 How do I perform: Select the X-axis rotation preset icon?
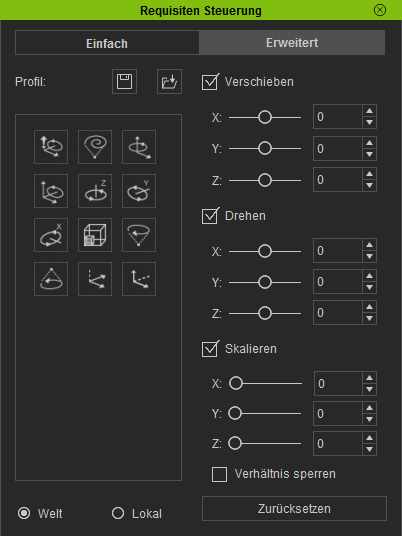51,235
